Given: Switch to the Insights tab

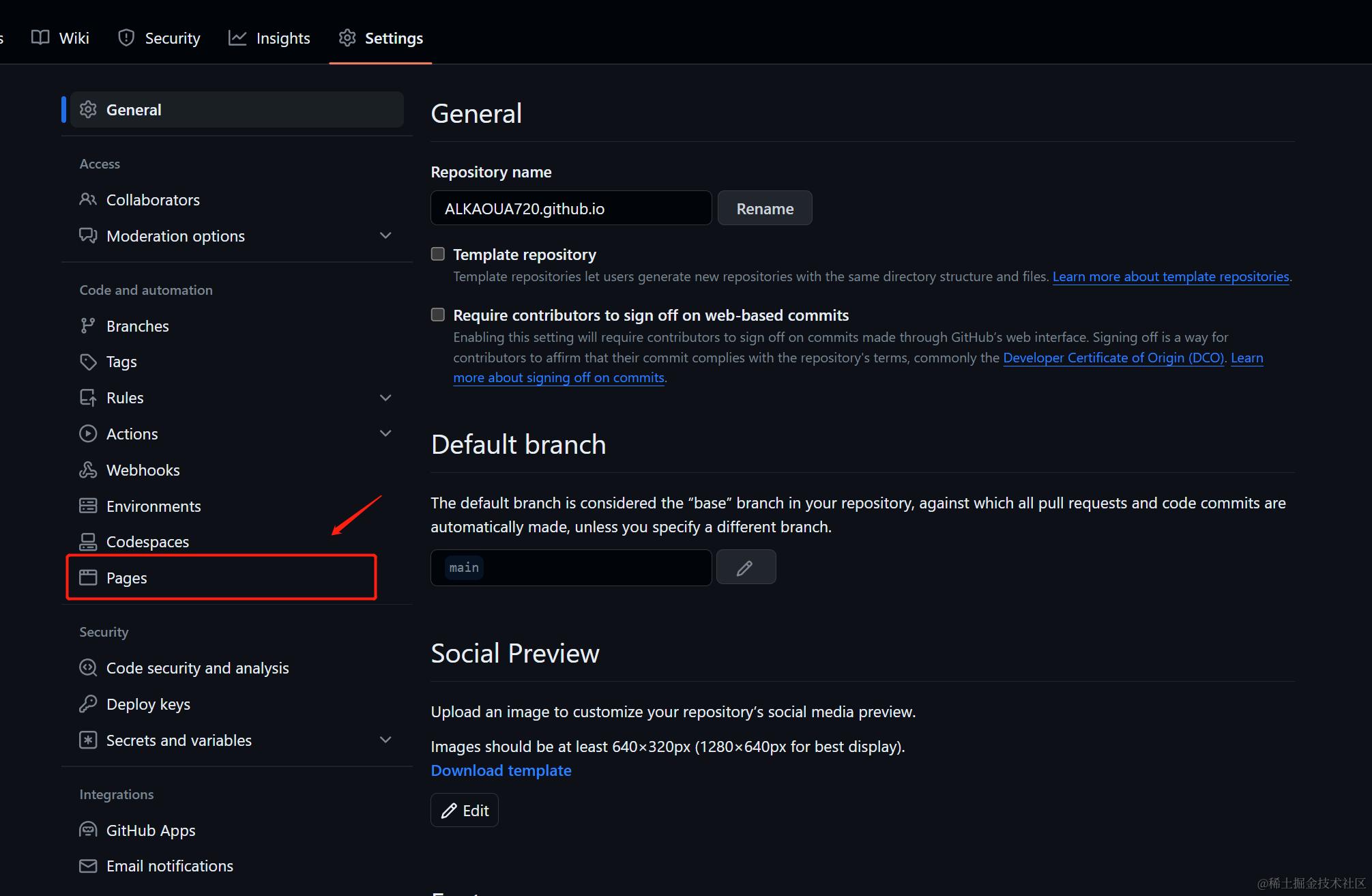Looking at the screenshot, I should [269, 38].
